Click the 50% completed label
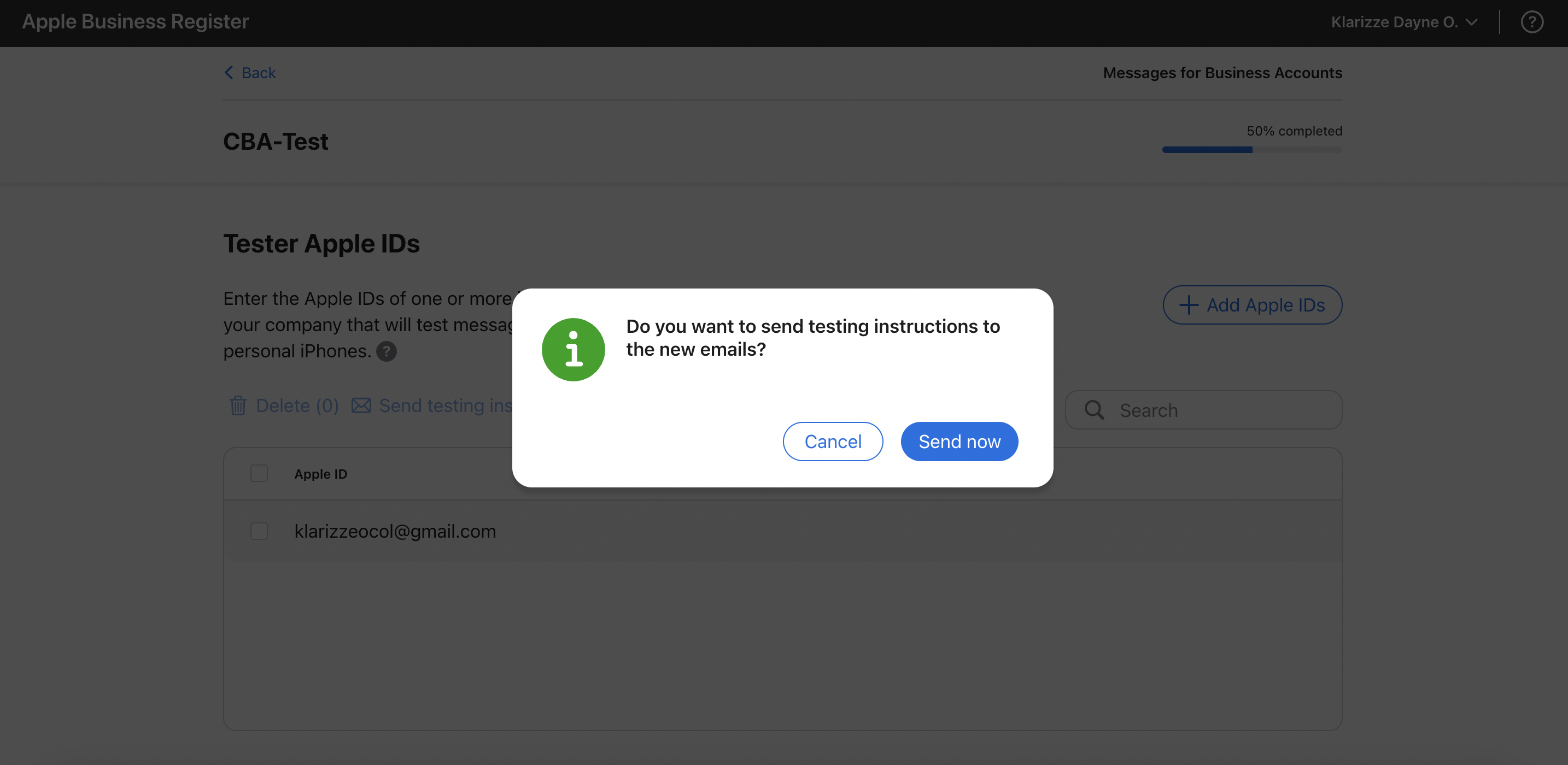Image resolution: width=1568 pixels, height=765 pixels. [x=1294, y=131]
